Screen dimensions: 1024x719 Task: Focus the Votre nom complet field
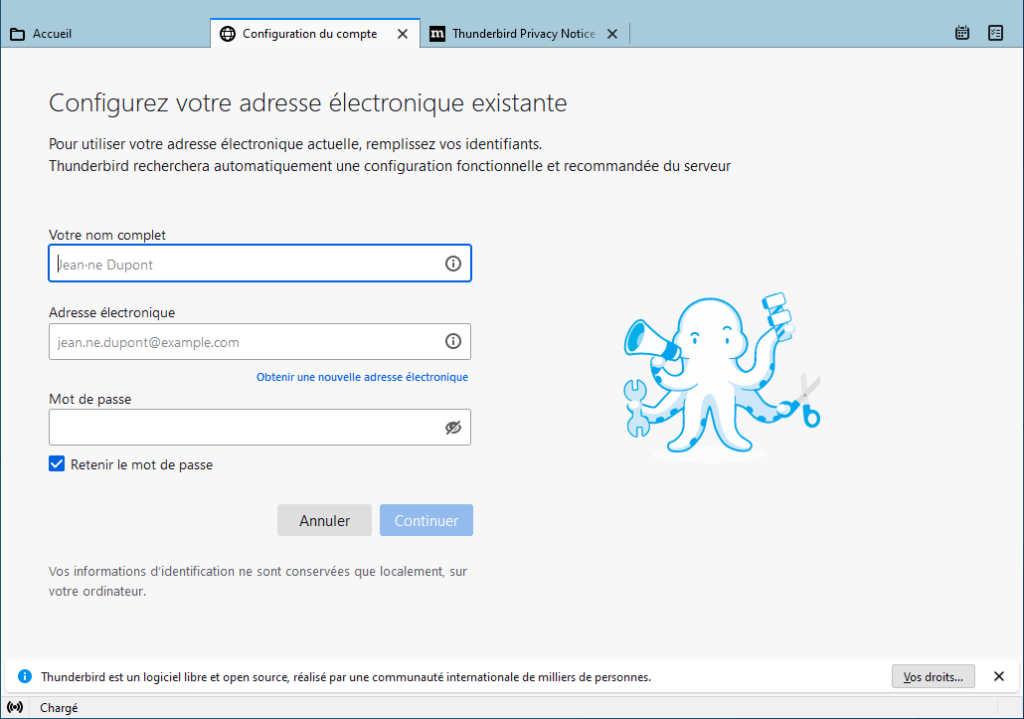(260, 263)
